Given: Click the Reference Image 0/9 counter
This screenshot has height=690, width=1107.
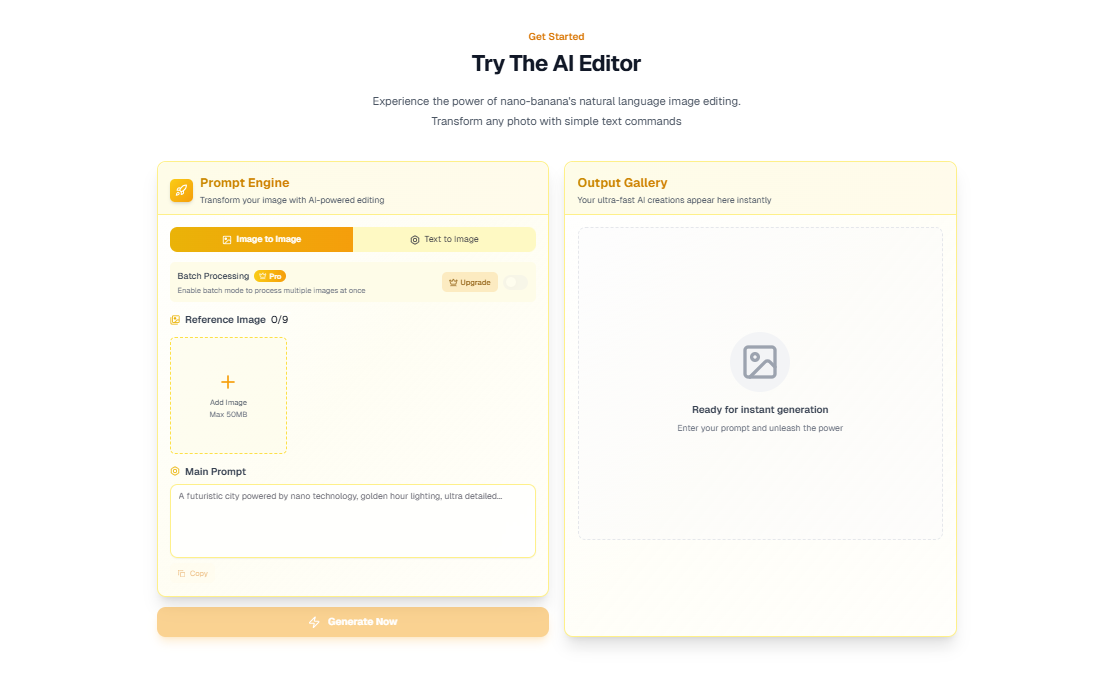Looking at the screenshot, I should click(279, 320).
